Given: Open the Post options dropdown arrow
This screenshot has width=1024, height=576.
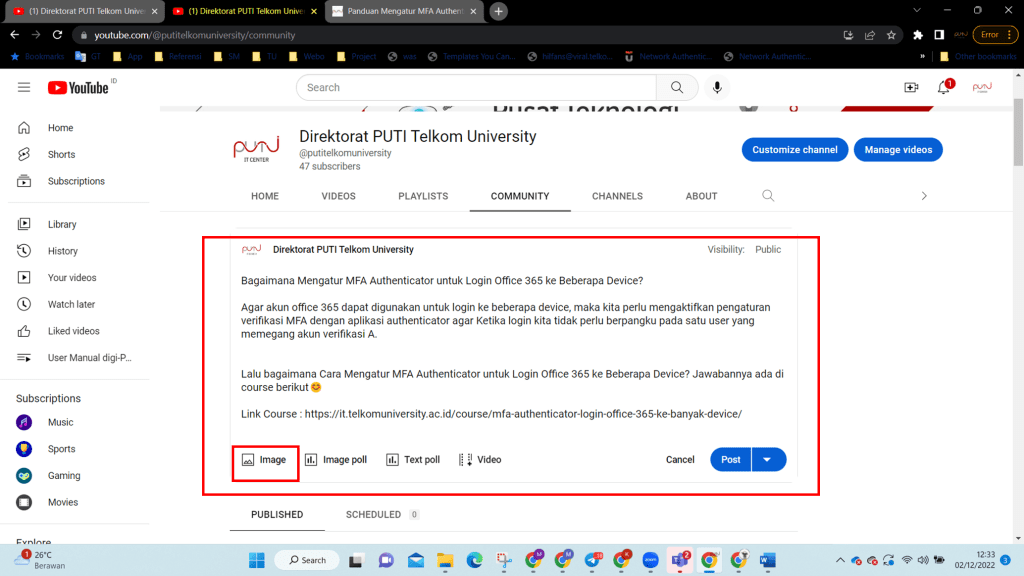Looking at the screenshot, I should tap(768, 460).
